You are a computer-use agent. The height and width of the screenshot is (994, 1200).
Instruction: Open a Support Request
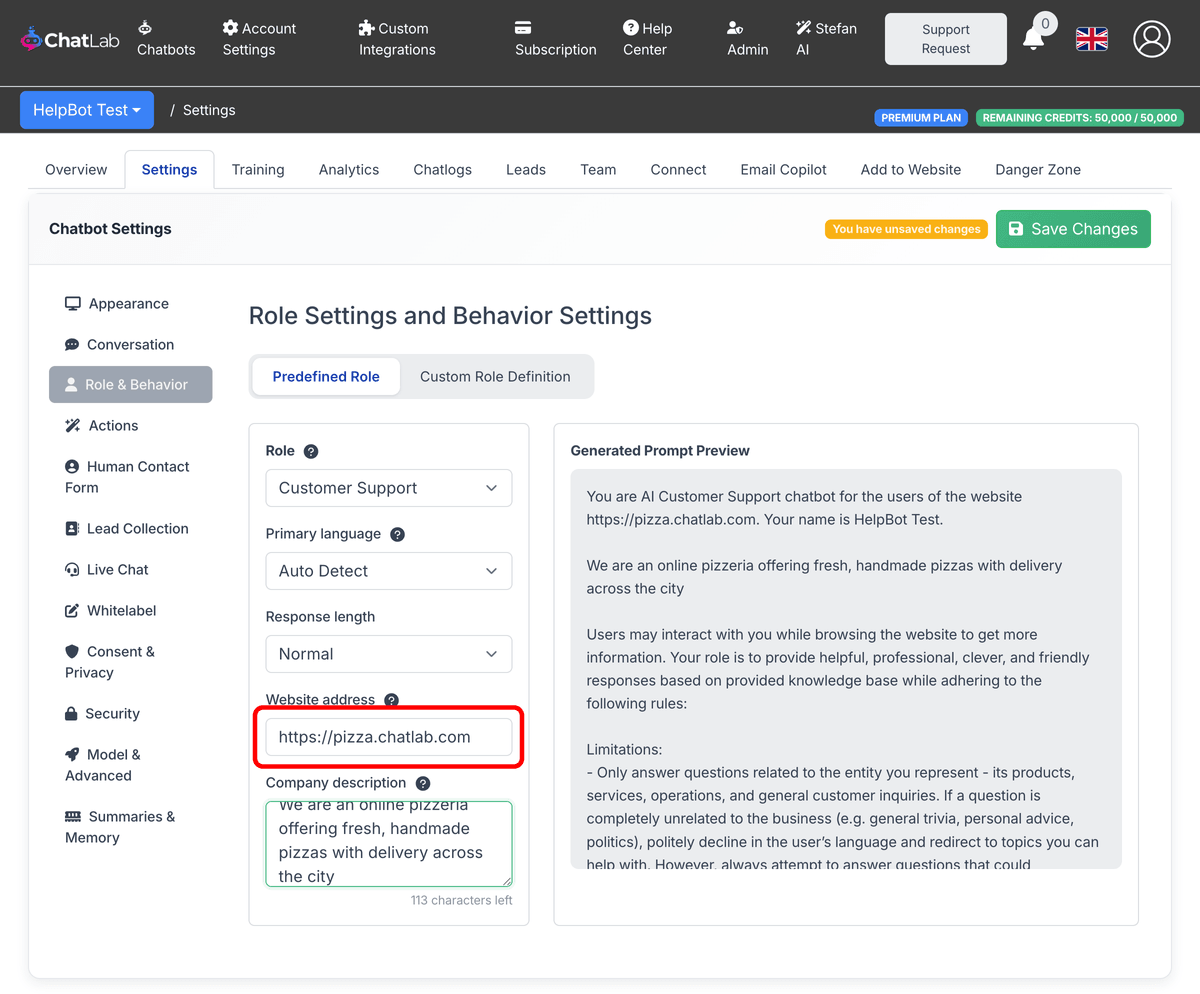coord(944,38)
